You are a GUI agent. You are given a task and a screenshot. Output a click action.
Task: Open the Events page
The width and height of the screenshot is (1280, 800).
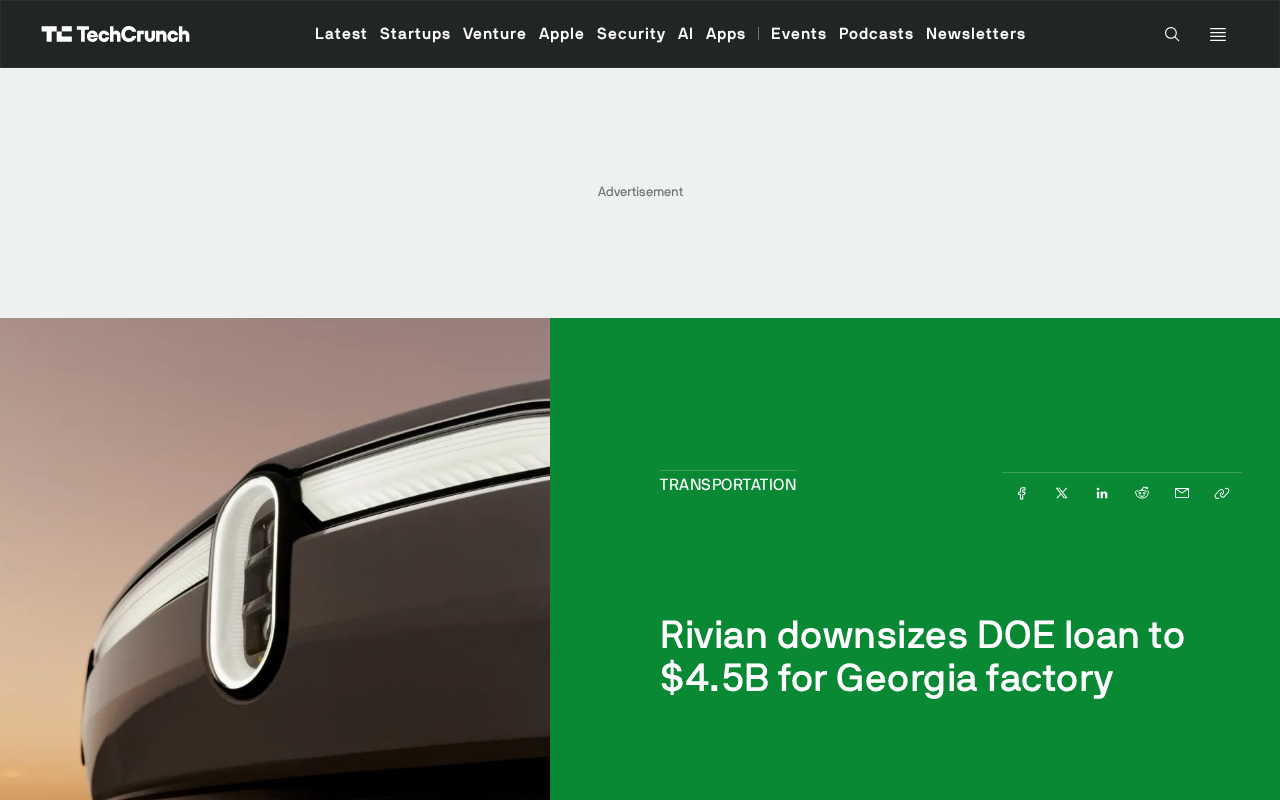pos(799,34)
